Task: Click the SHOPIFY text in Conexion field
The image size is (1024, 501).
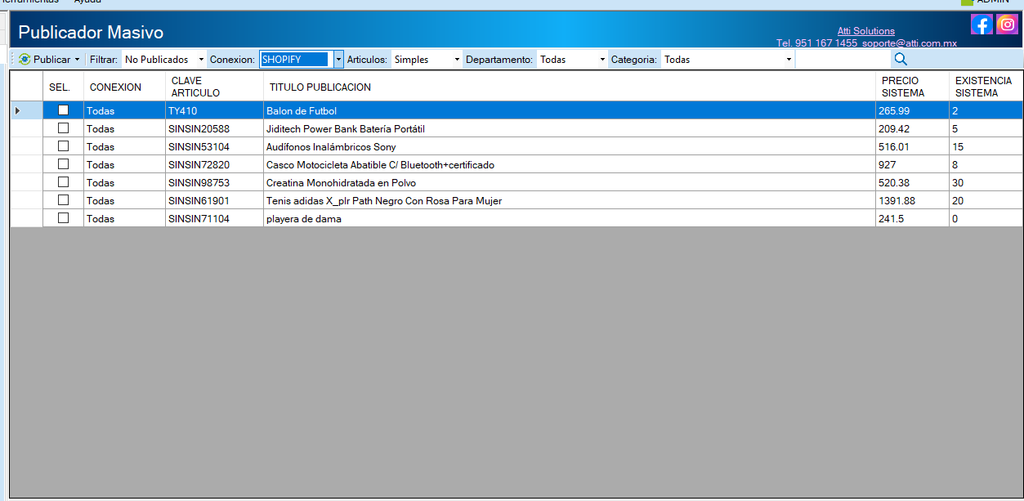Action: point(281,59)
